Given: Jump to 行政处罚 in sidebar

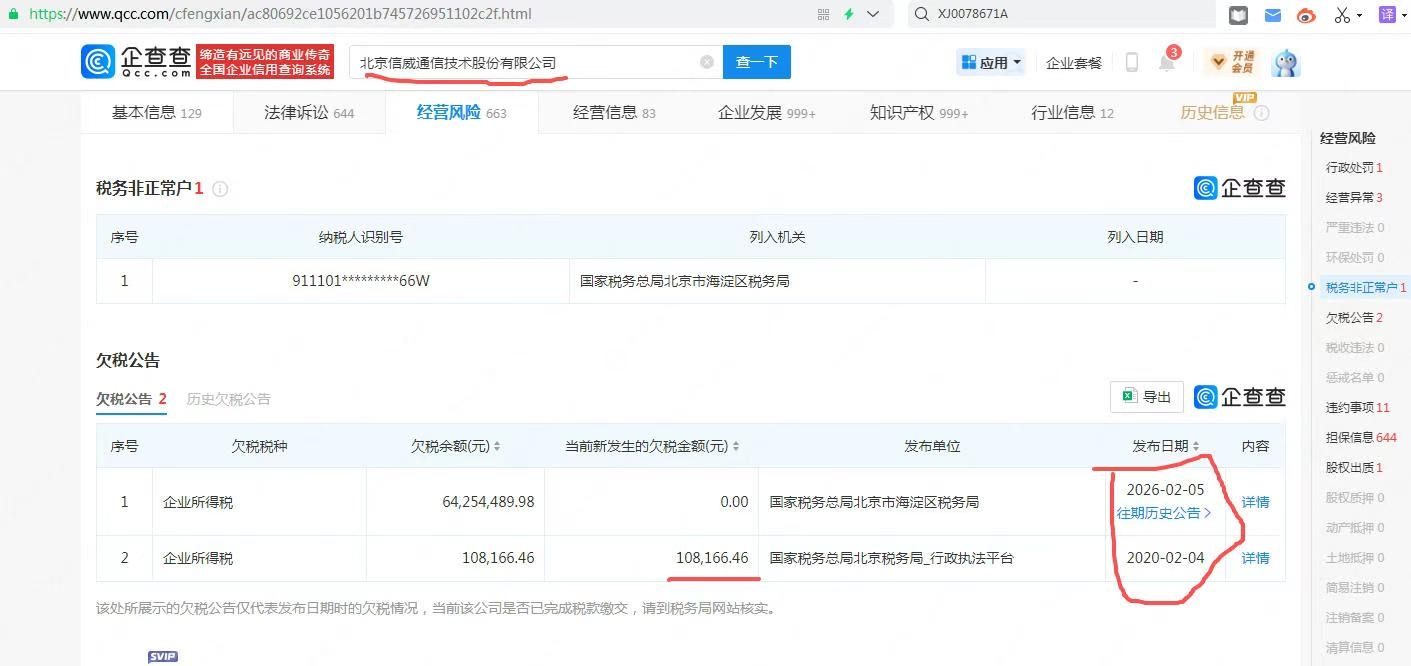Looking at the screenshot, I should click(1354, 168).
